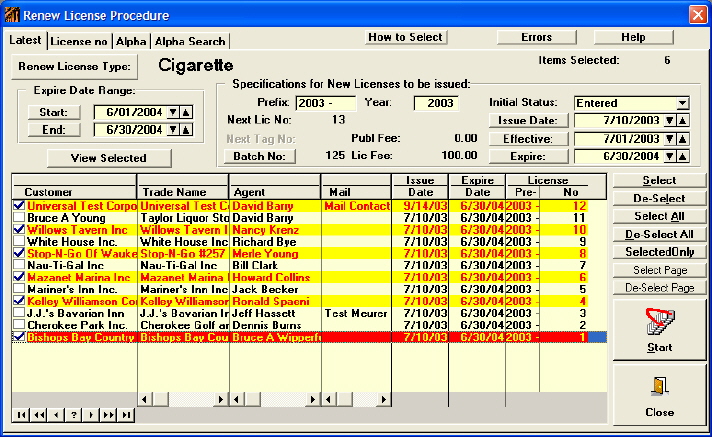Click next page double-arrow in navigator
The height and width of the screenshot is (437, 712).
point(108,414)
